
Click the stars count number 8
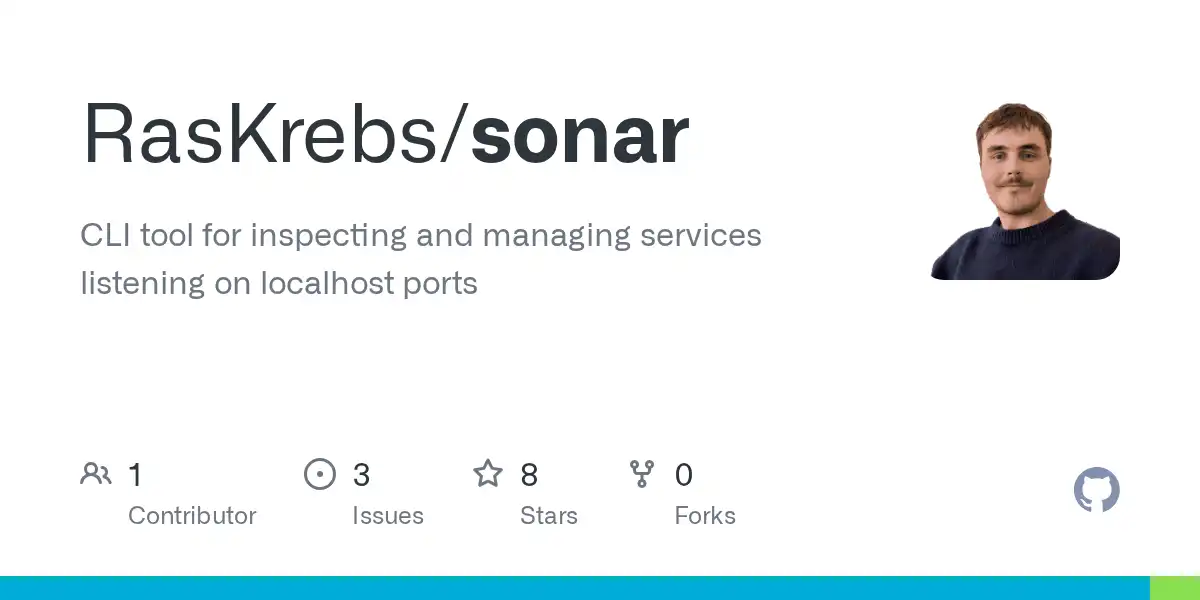click(x=529, y=475)
